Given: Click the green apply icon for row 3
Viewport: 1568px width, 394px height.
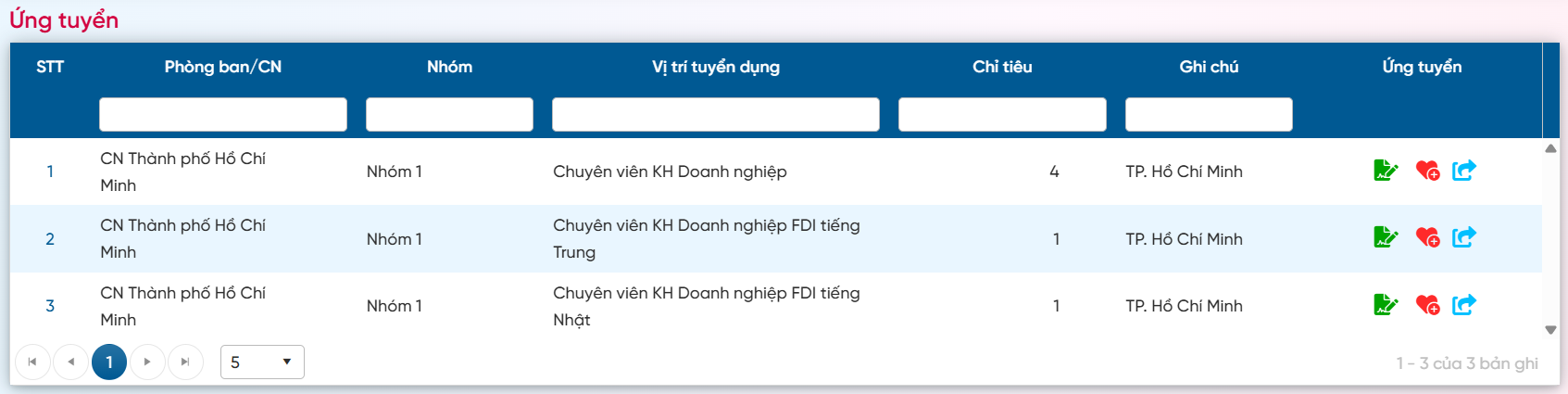Looking at the screenshot, I should (1386, 305).
